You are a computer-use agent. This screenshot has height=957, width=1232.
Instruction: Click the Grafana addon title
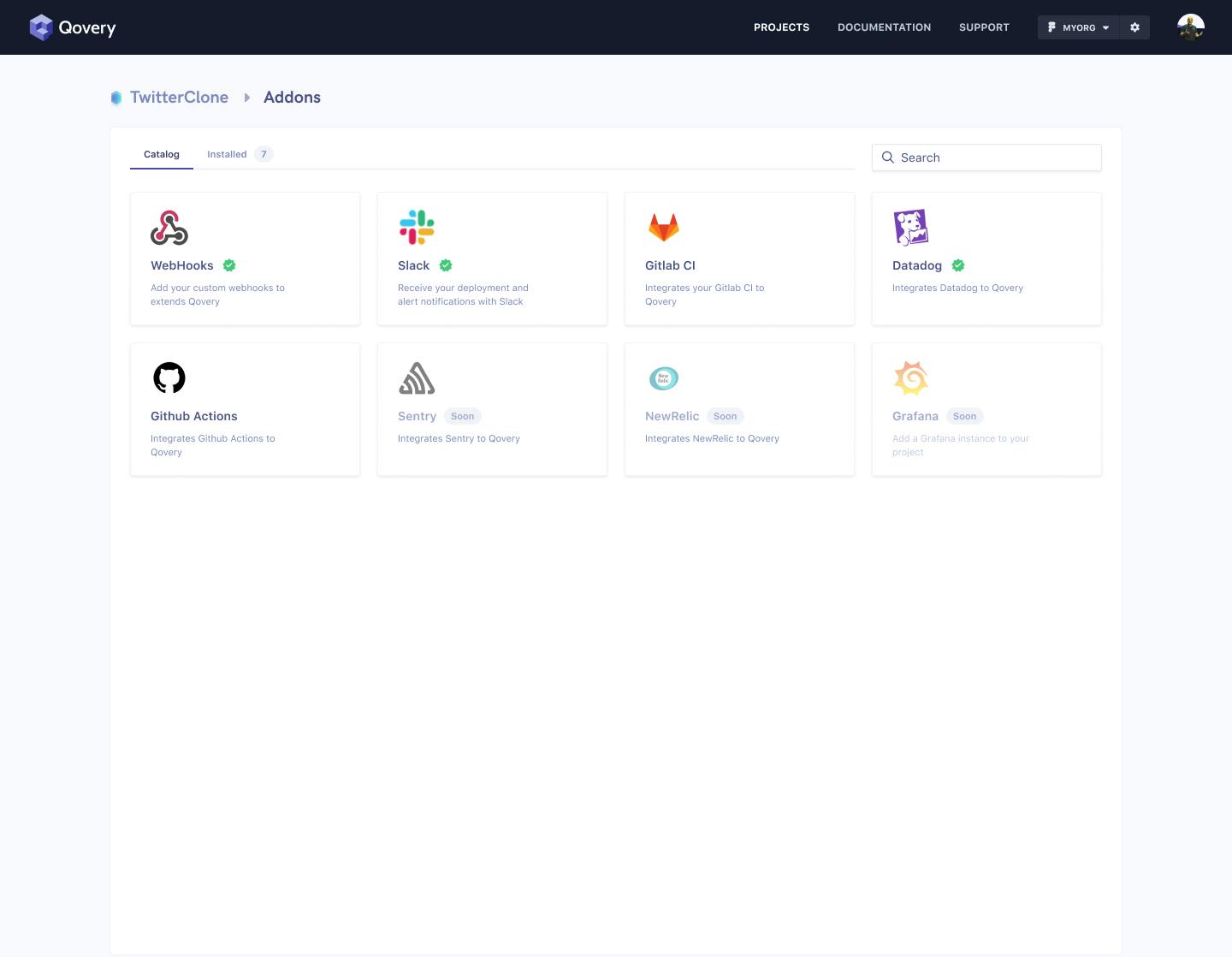915,416
